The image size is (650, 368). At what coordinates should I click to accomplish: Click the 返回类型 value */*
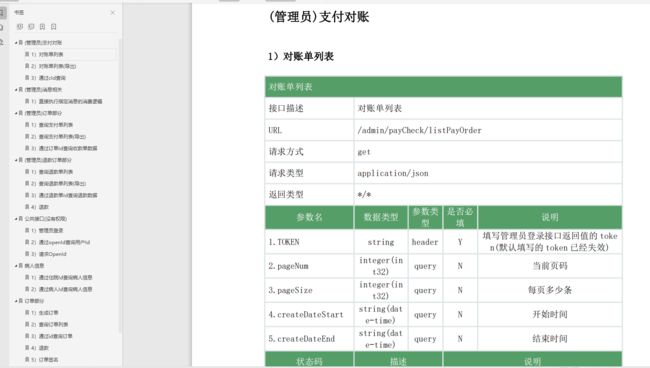pos(364,194)
